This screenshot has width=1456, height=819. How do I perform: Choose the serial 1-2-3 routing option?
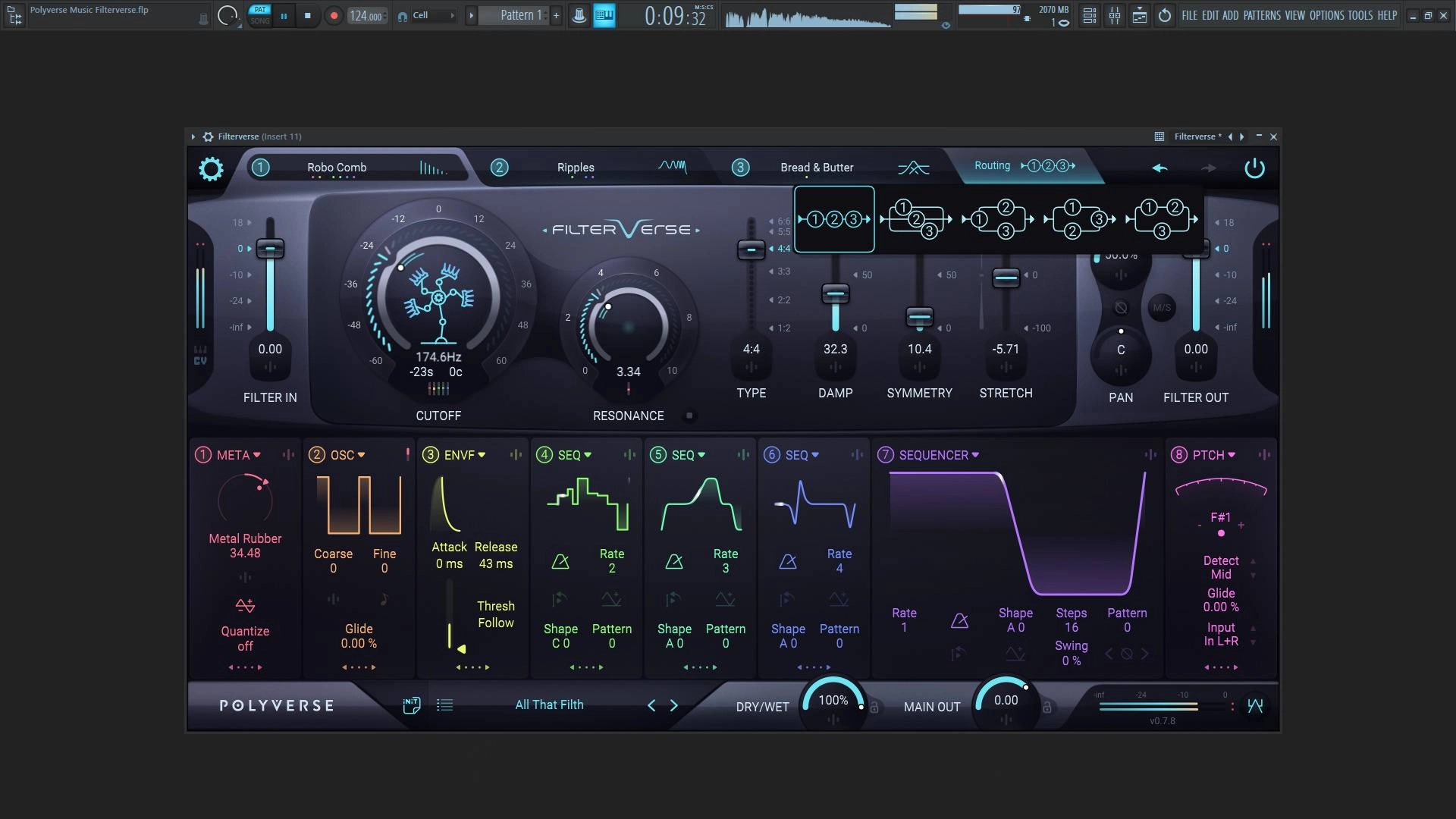pos(834,219)
